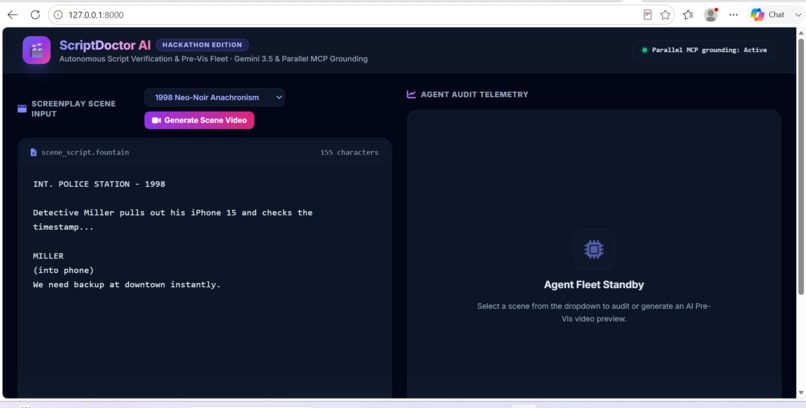The width and height of the screenshot is (806, 408).
Task: Click the Parallel MCP grounding Active status
Action: (x=704, y=50)
